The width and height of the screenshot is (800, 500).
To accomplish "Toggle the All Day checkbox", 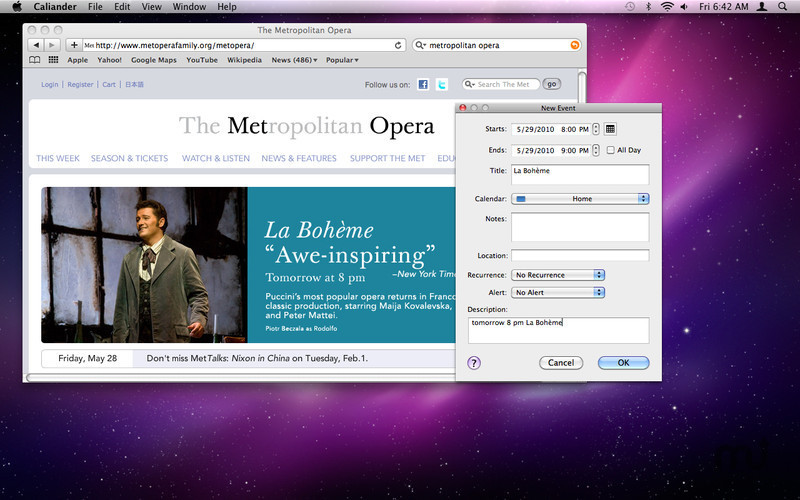I will (610, 150).
